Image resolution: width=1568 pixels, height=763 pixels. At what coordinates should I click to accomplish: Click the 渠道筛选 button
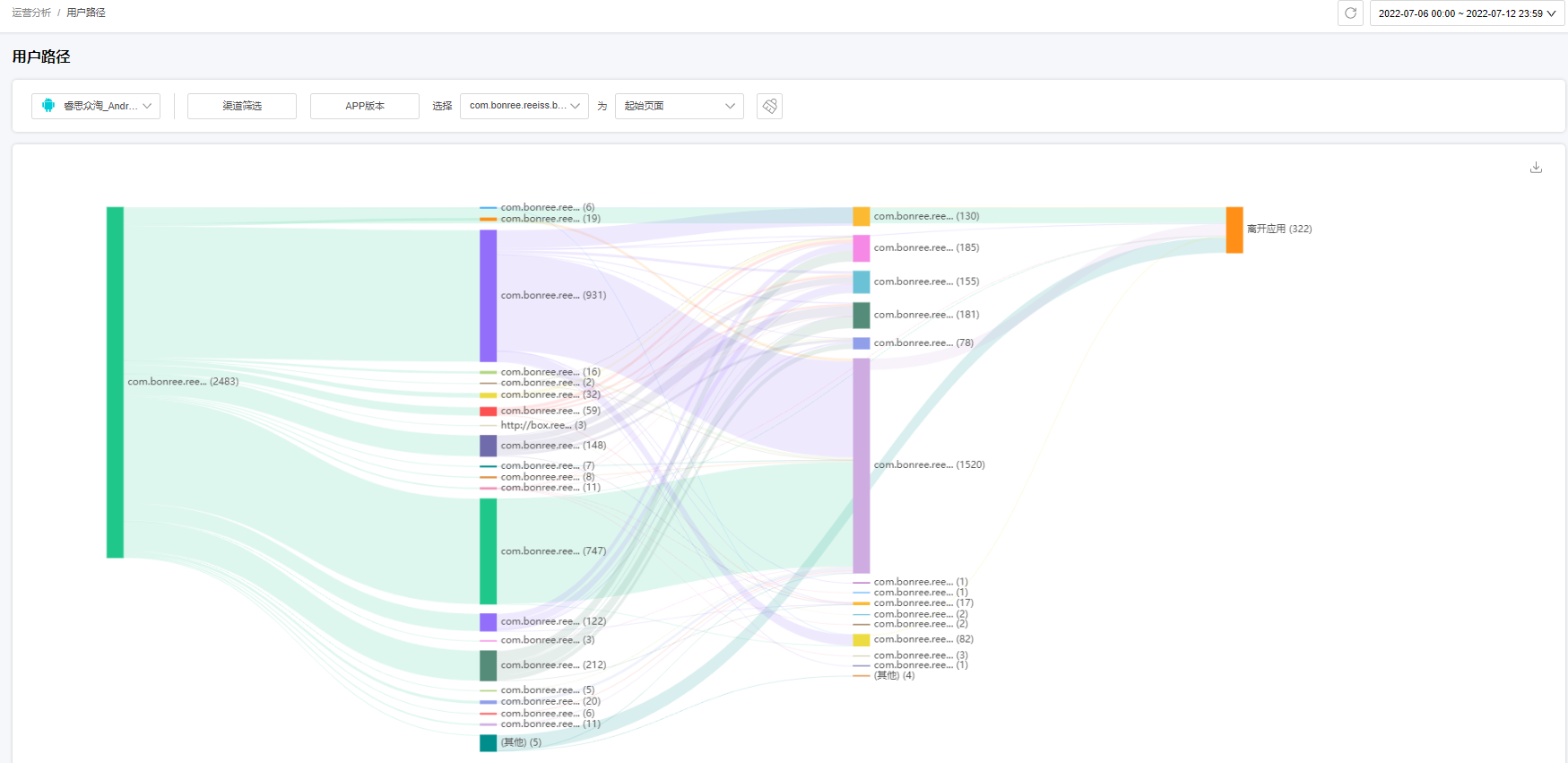click(x=242, y=106)
